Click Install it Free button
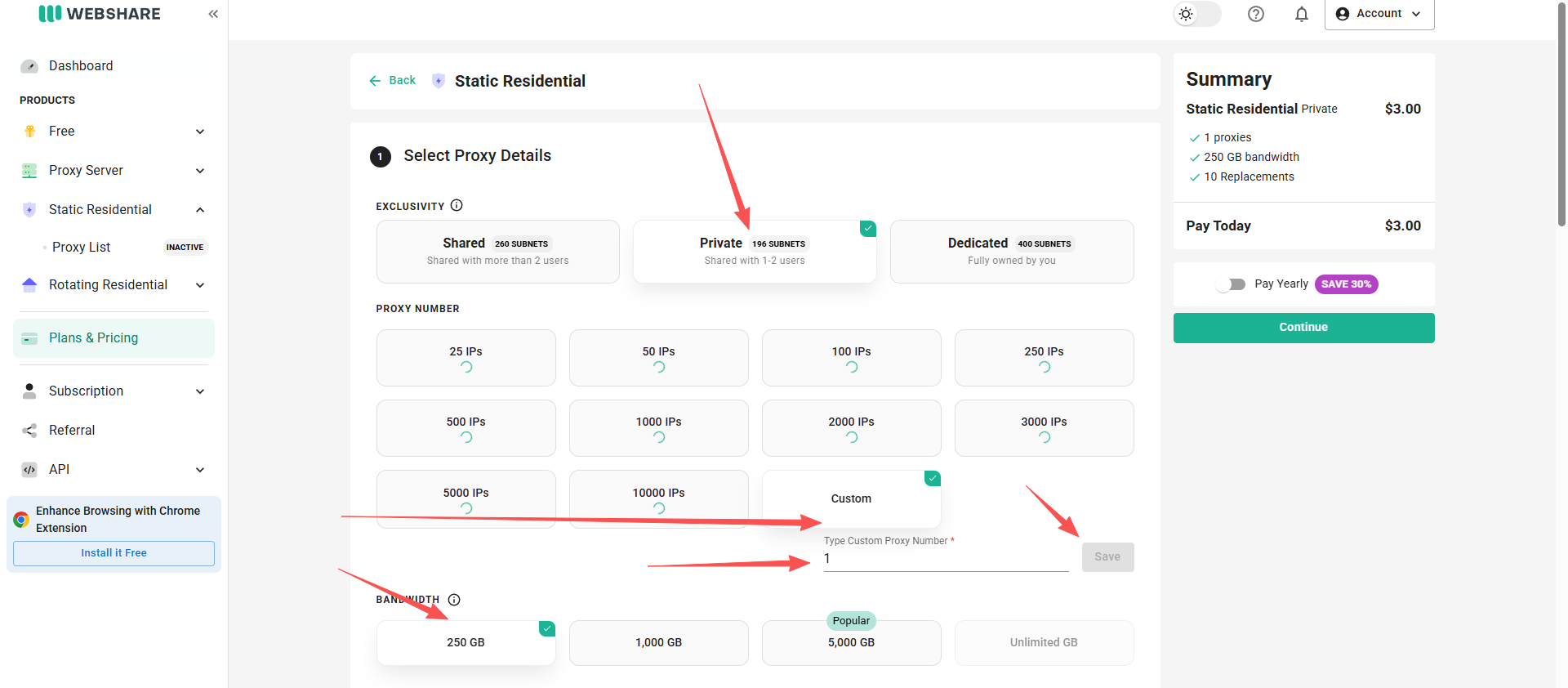 pos(114,553)
